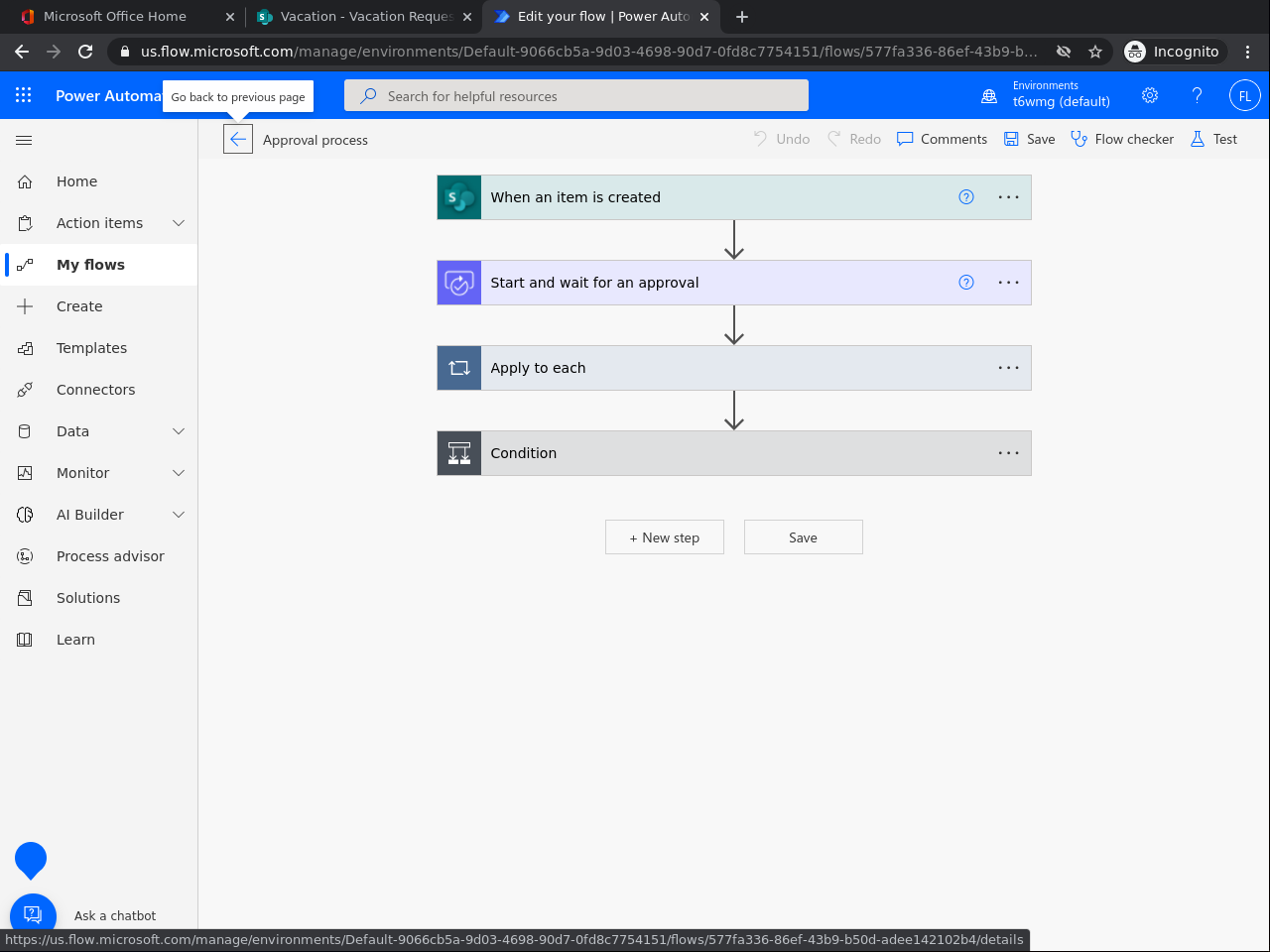The width and height of the screenshot is (1270, 952).
Task: Save the flow from the top toolbar
Action: coord(1029,140)
